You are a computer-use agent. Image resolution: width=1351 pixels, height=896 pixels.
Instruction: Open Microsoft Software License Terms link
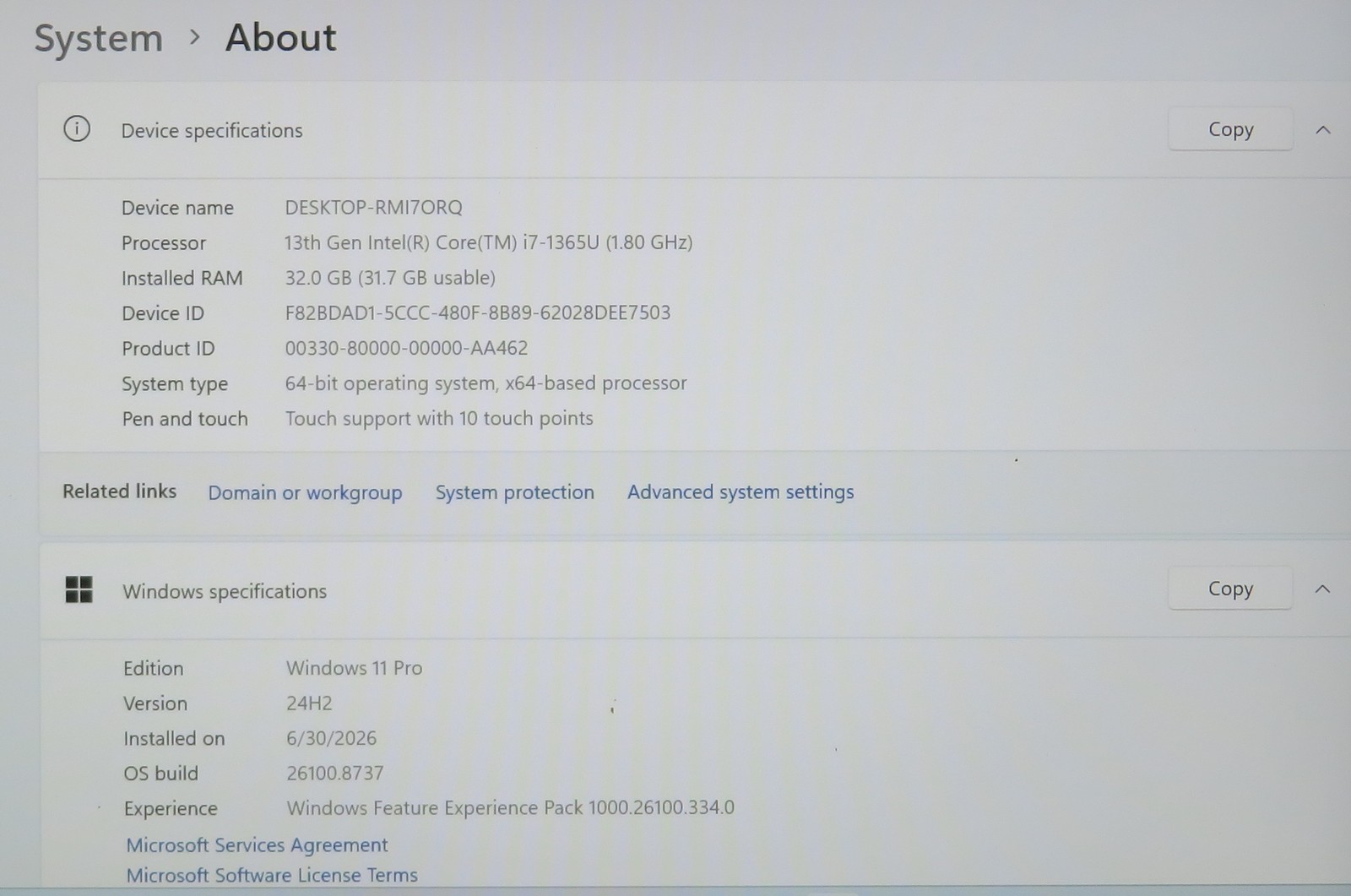(x=272, y=875)
